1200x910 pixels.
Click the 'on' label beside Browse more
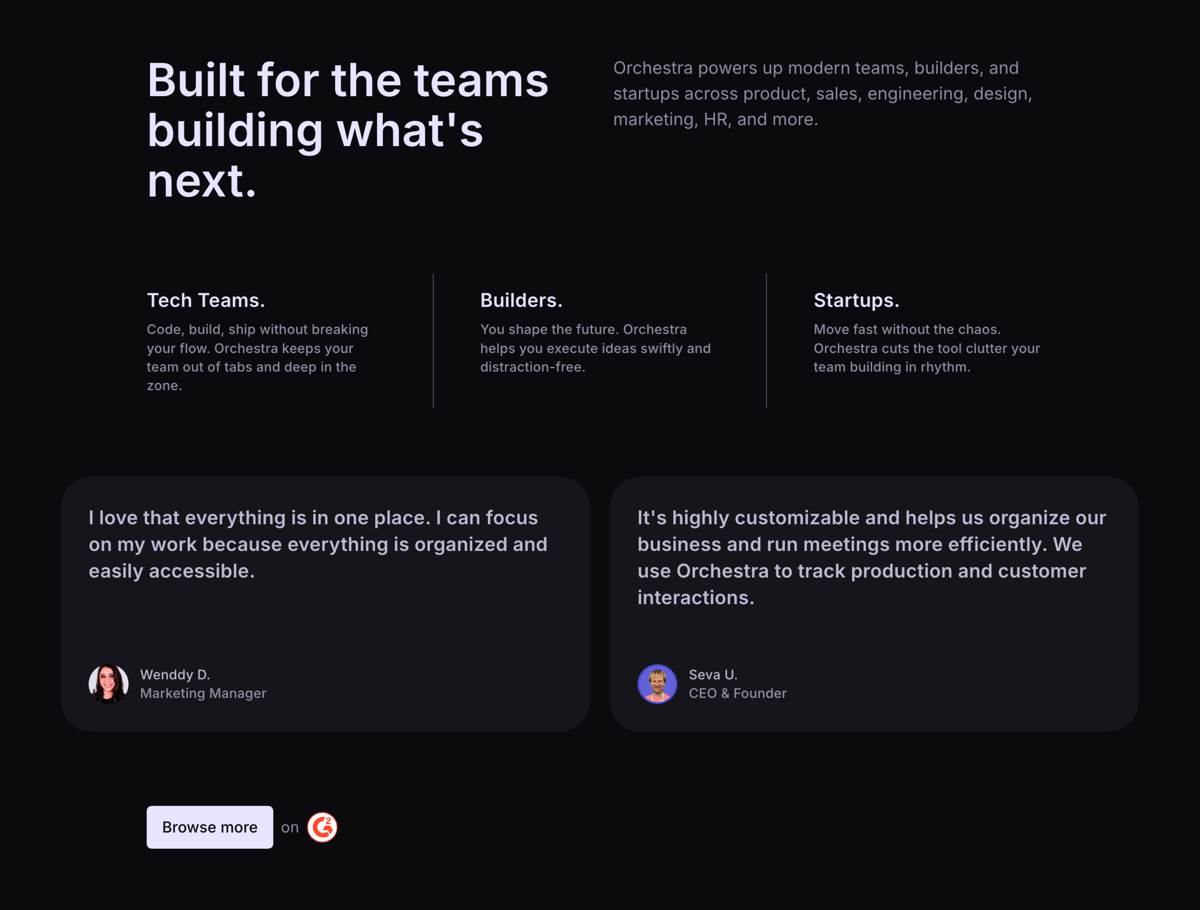click(x=290, y=827)
